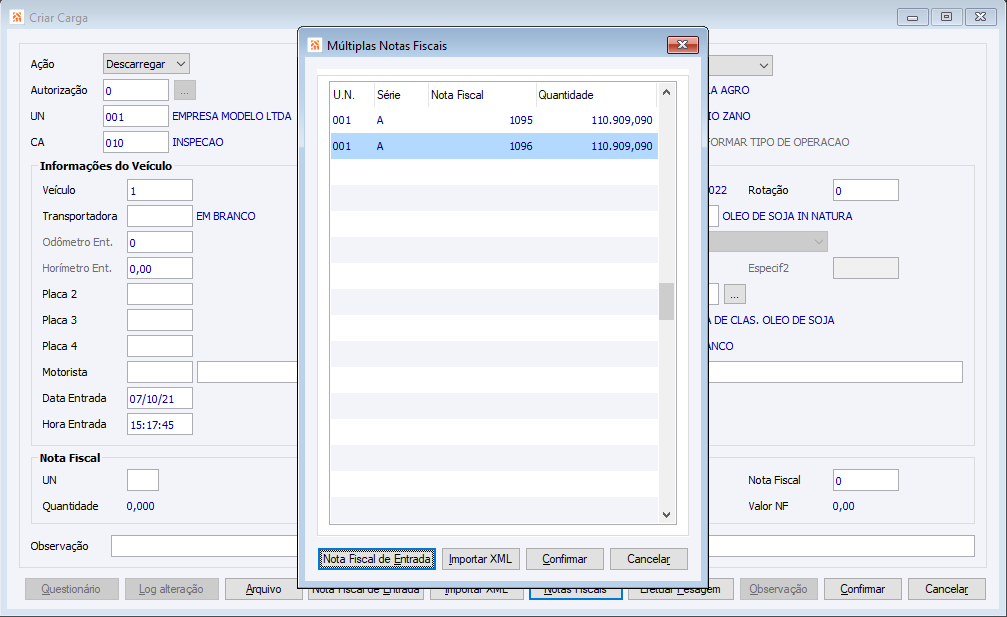Click the ellipsis button near Especif2 area

tap(735, 294)
